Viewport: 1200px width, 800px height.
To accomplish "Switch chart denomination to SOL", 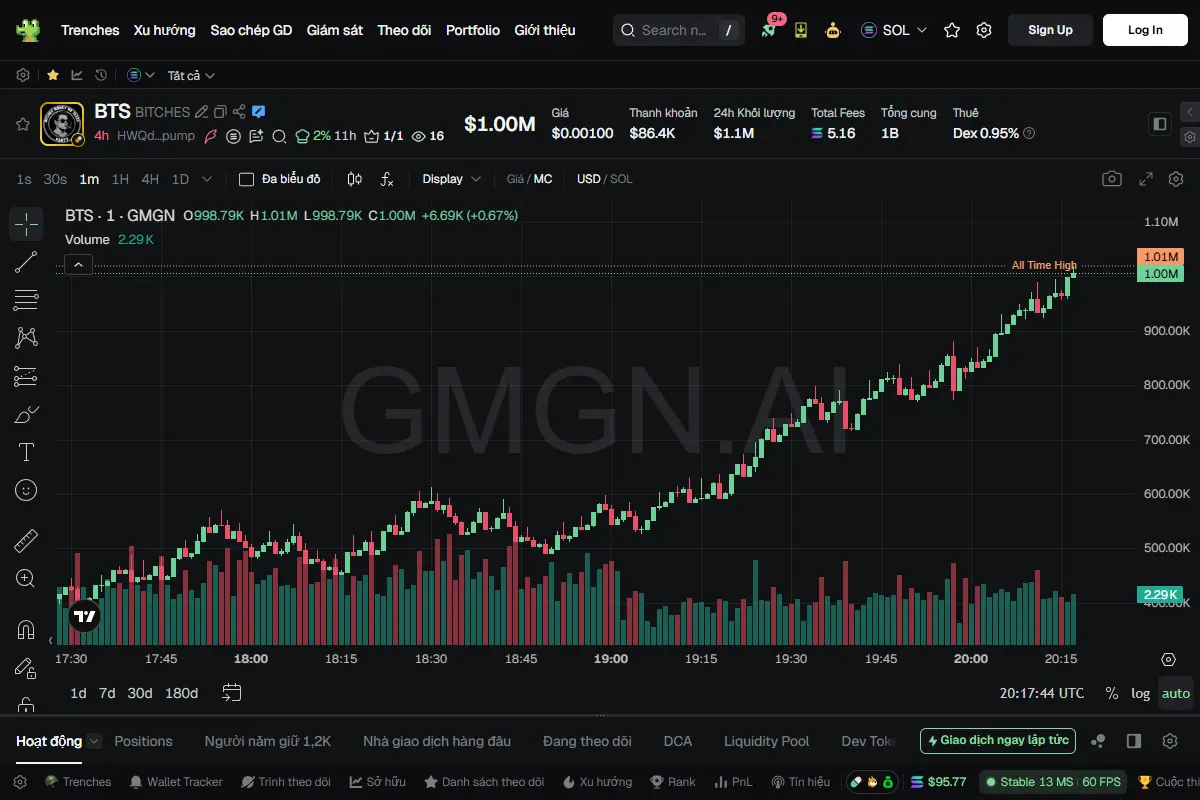I will (x=621, y=179).
